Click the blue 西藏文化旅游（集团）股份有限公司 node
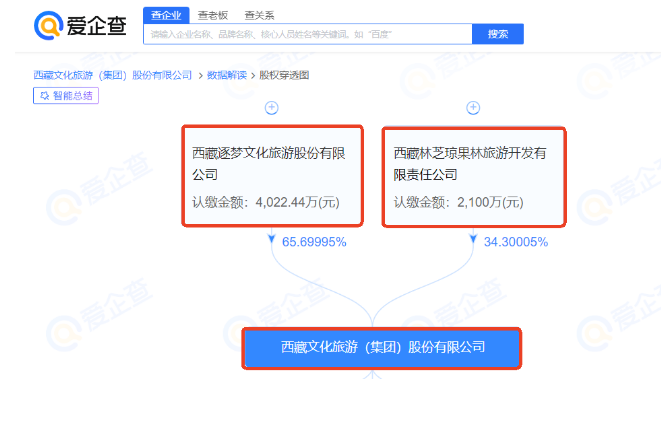 coord(382,348)
